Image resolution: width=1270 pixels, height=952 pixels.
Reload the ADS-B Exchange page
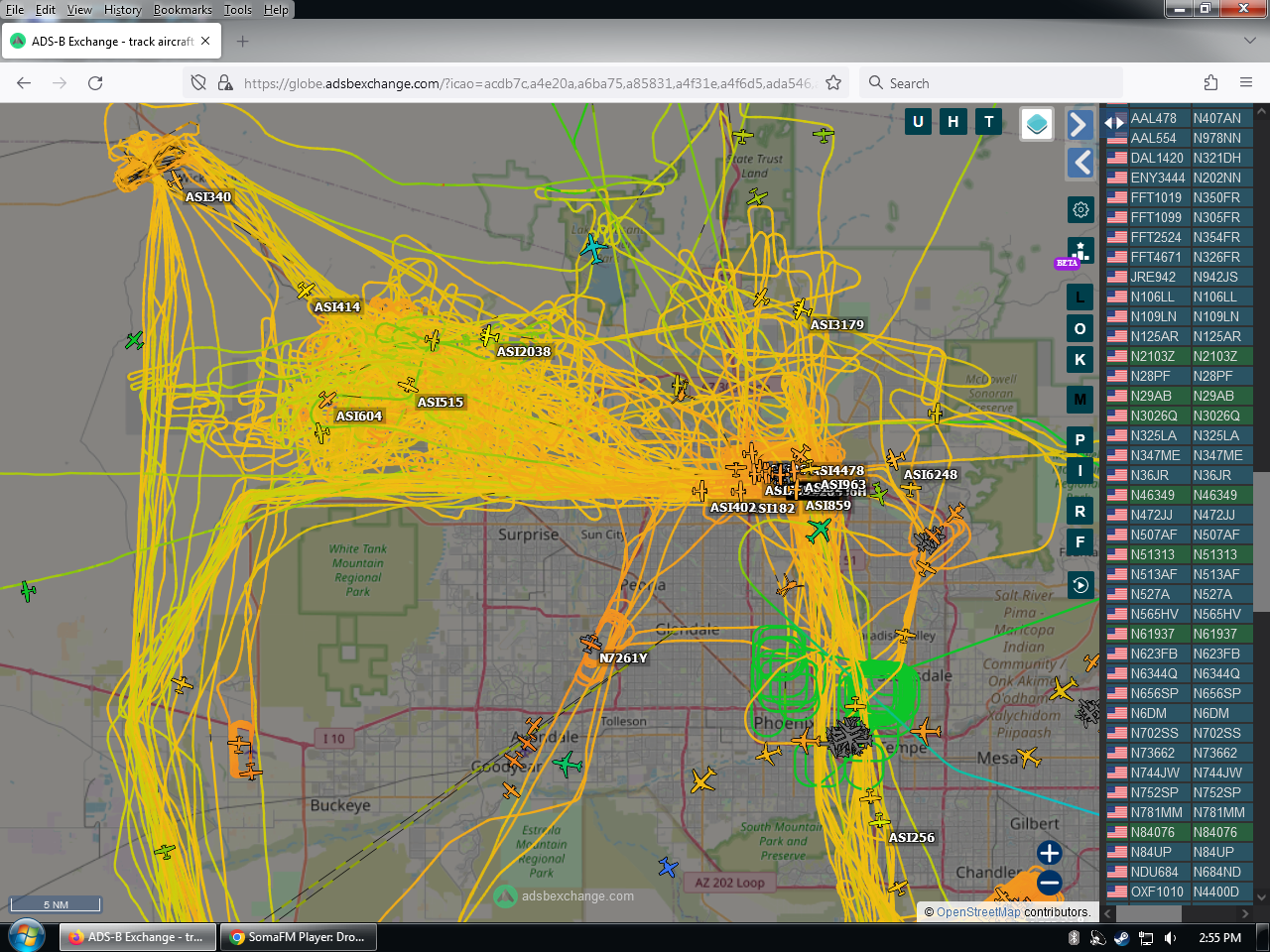(95, 83)
